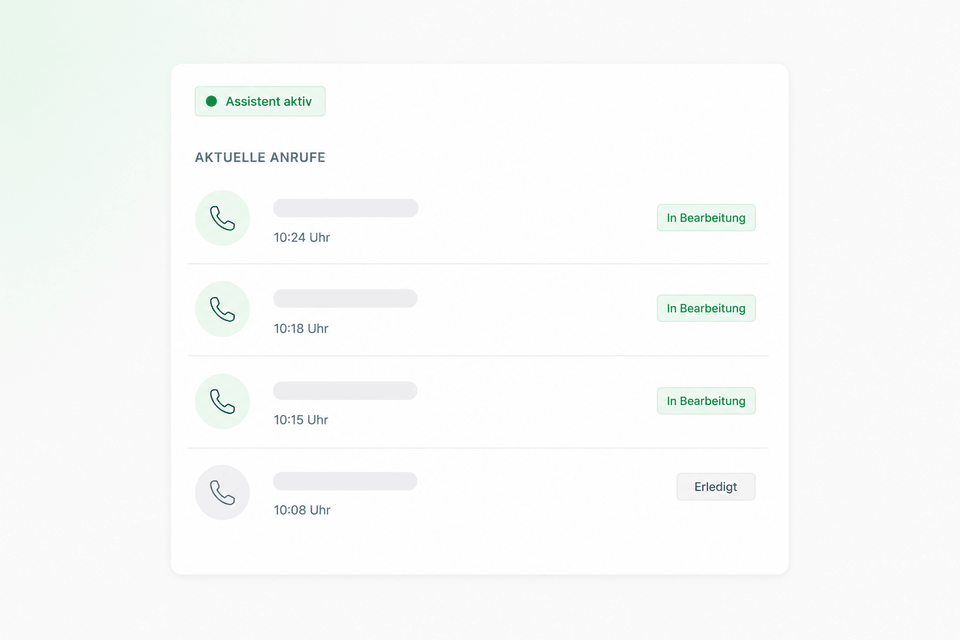The height and width of the screenshot is (640, 960).
Task: Click the 10:08 Uhr timestamp
Action: tap(302, 510)
